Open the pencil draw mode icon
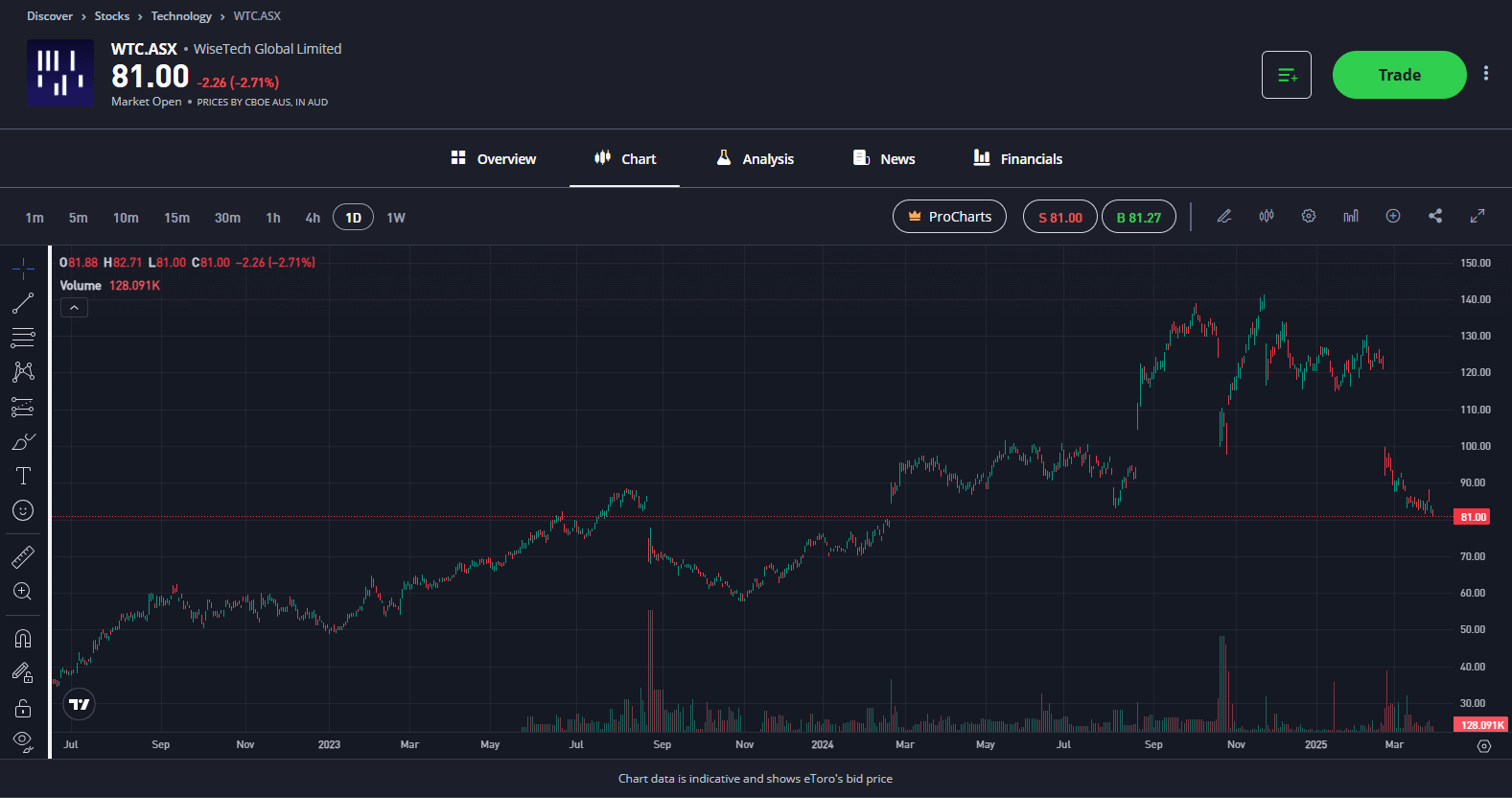Screen dimensions: 1512x798 pyautogui.click(x=1224, y=217)
